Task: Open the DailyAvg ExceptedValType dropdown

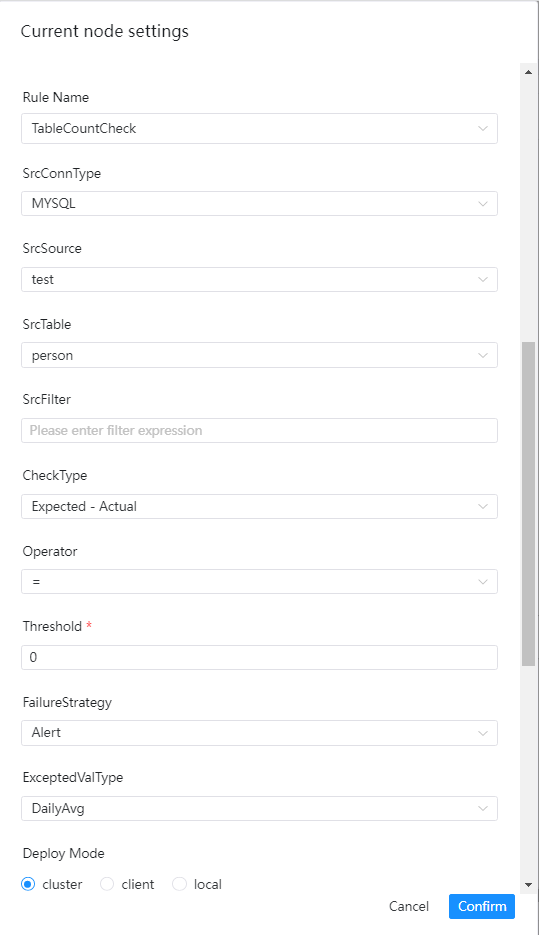Action: (x=259, y=809)
